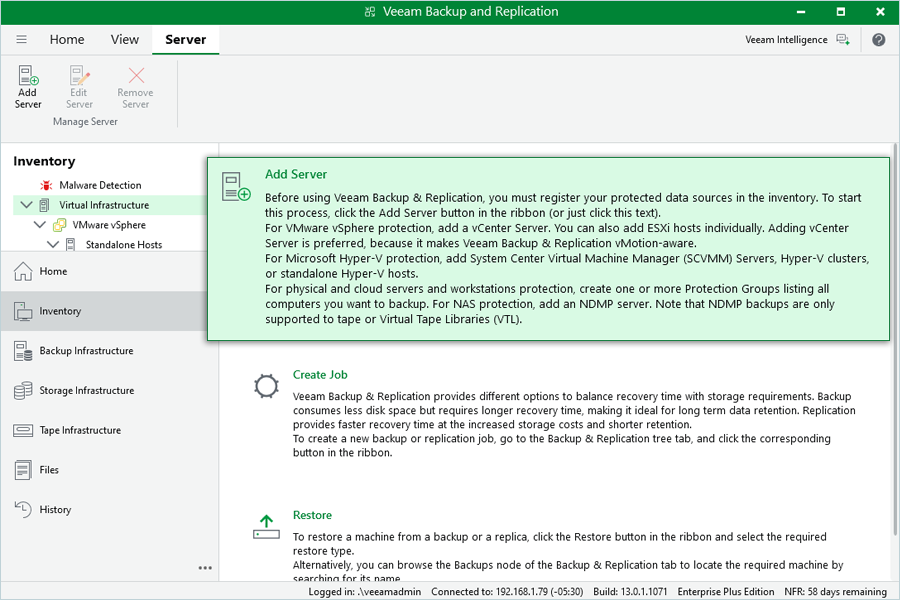
Task: Open the Files view
Action: pos(49,470)
